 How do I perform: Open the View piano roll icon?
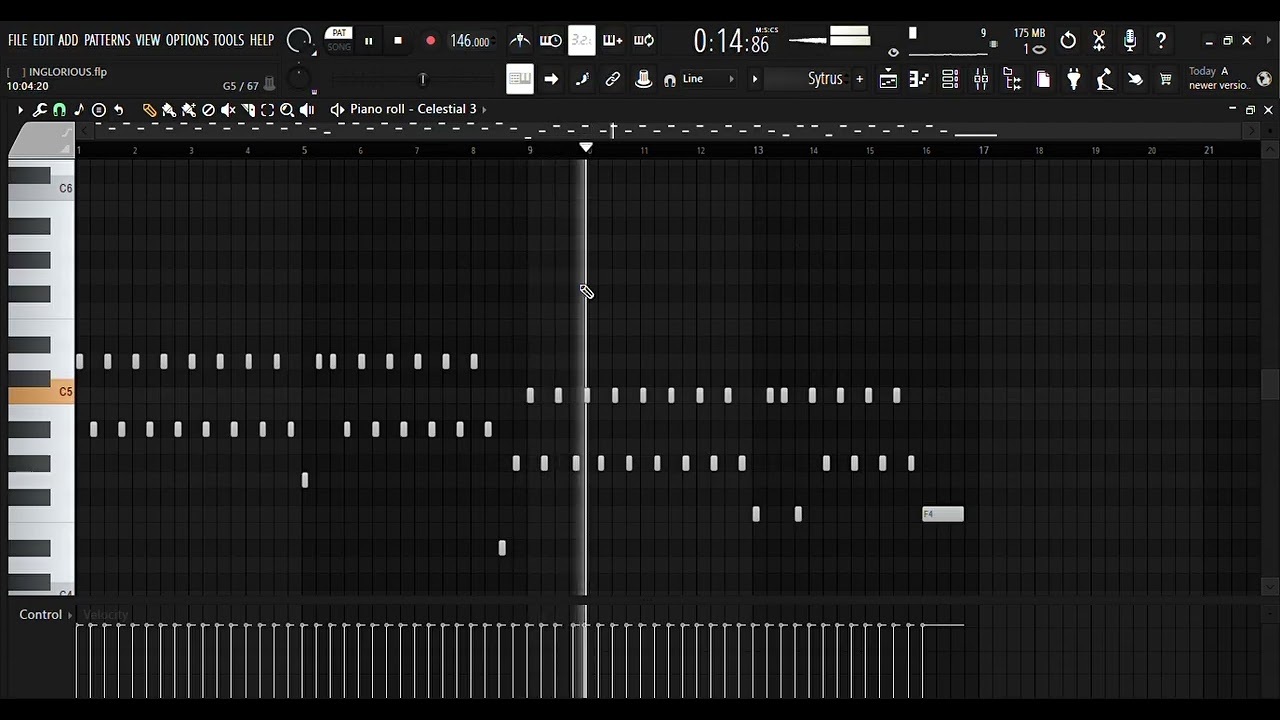point(919,80)
